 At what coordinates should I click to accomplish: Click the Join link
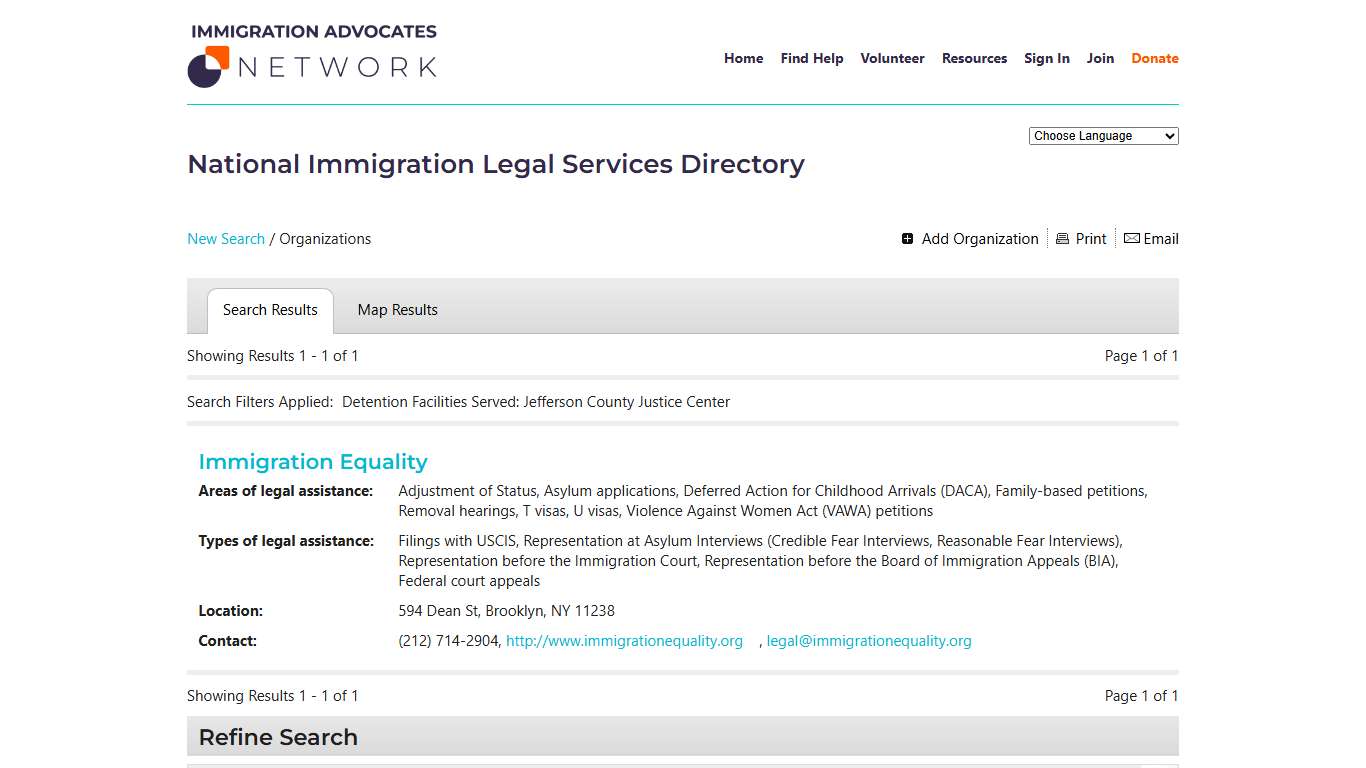click(1100, 58)
